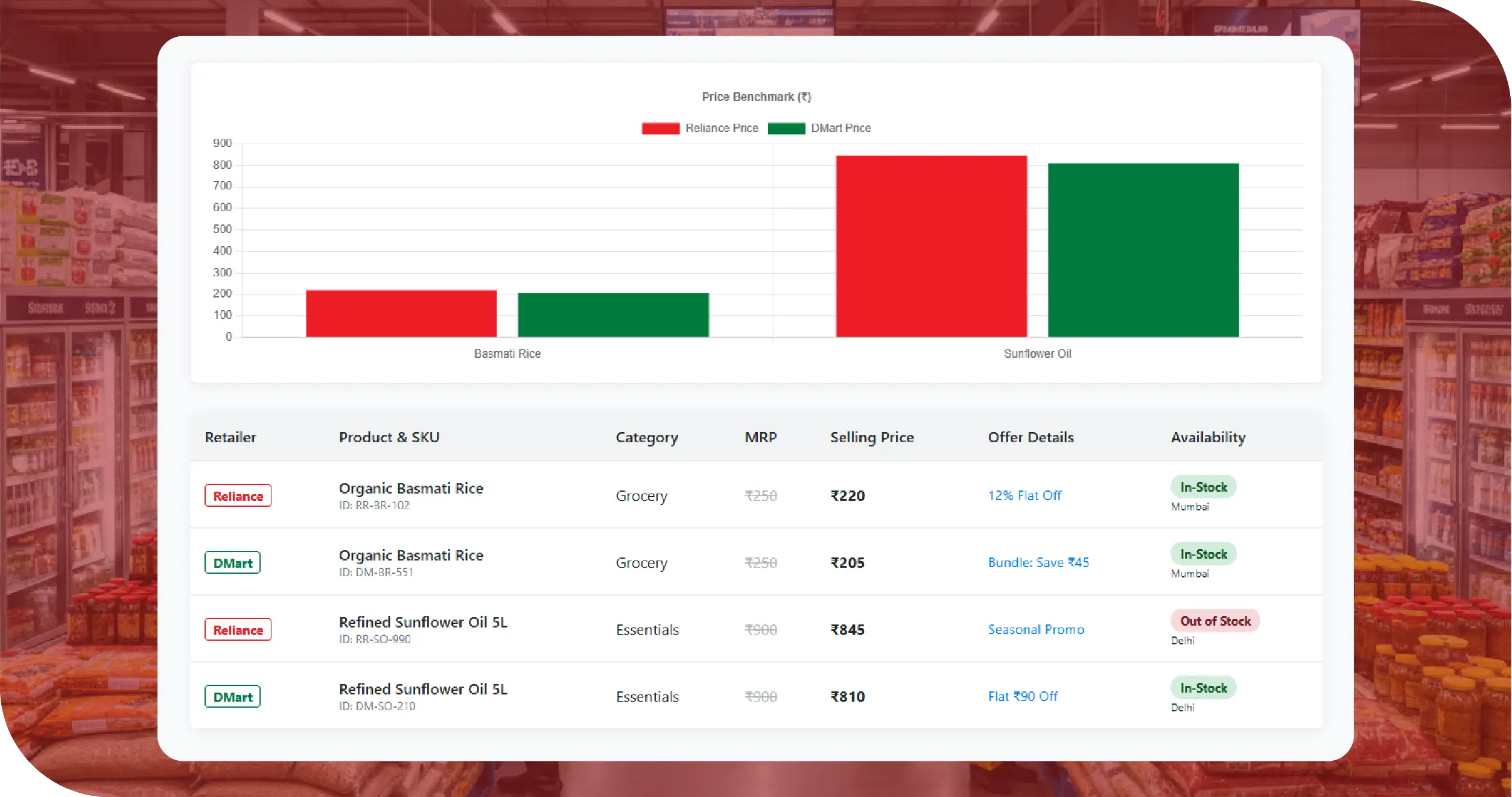Click the In-Stock badge for Reliance rice

(1203, 487)
